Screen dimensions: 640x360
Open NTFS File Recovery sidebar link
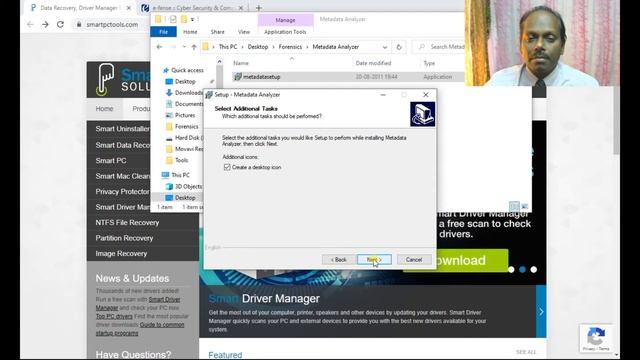[127, 223]
